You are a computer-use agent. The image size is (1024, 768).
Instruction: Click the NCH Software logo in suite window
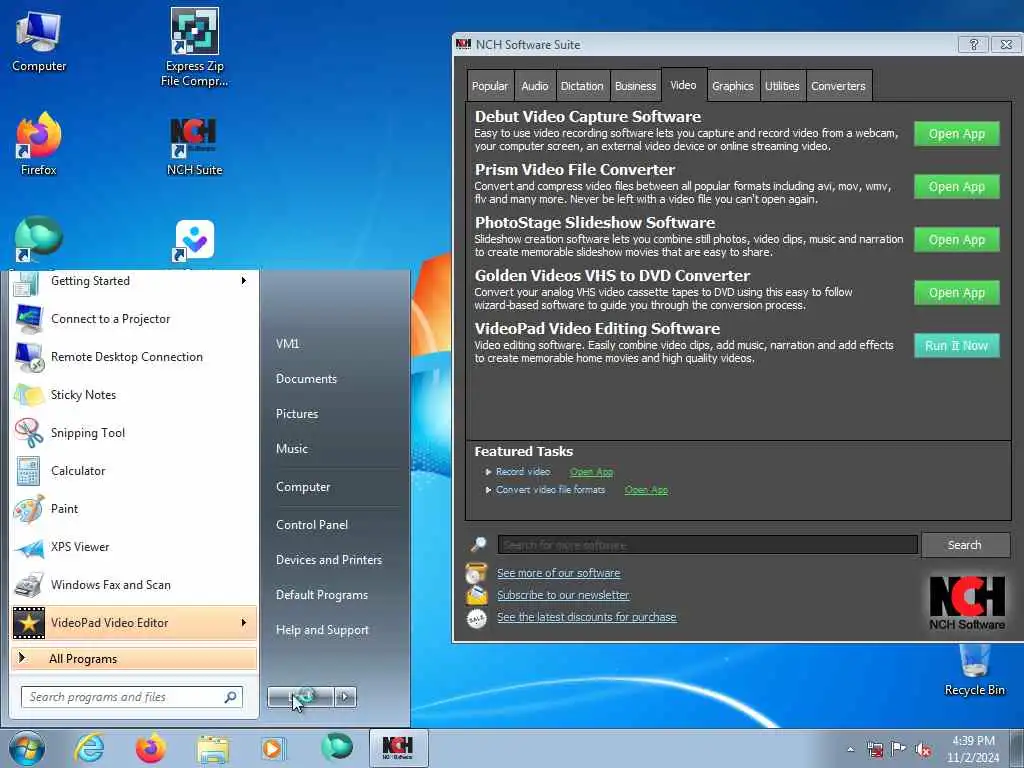pyautogui.click(x=967, y=602)
